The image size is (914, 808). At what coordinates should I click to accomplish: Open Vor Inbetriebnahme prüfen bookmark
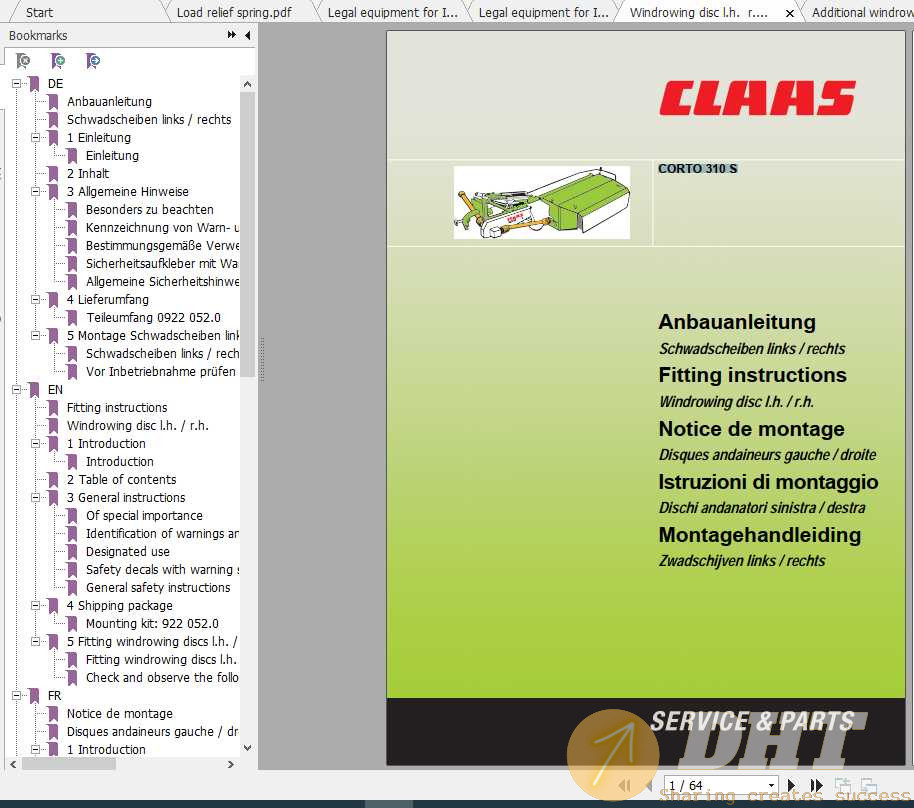click(x=160, y=371)
